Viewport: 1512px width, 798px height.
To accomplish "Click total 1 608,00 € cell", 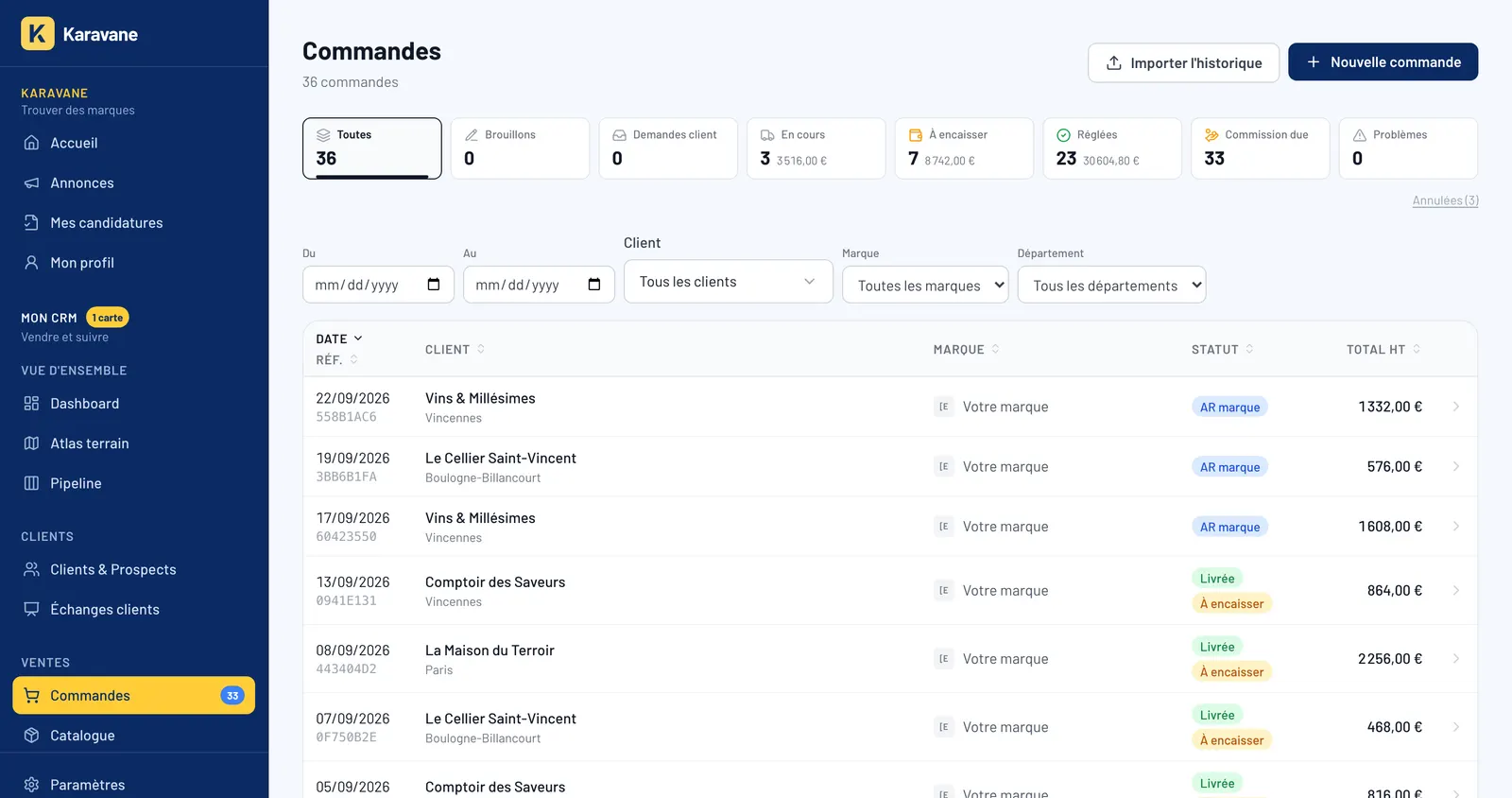I will [1390, 527].
